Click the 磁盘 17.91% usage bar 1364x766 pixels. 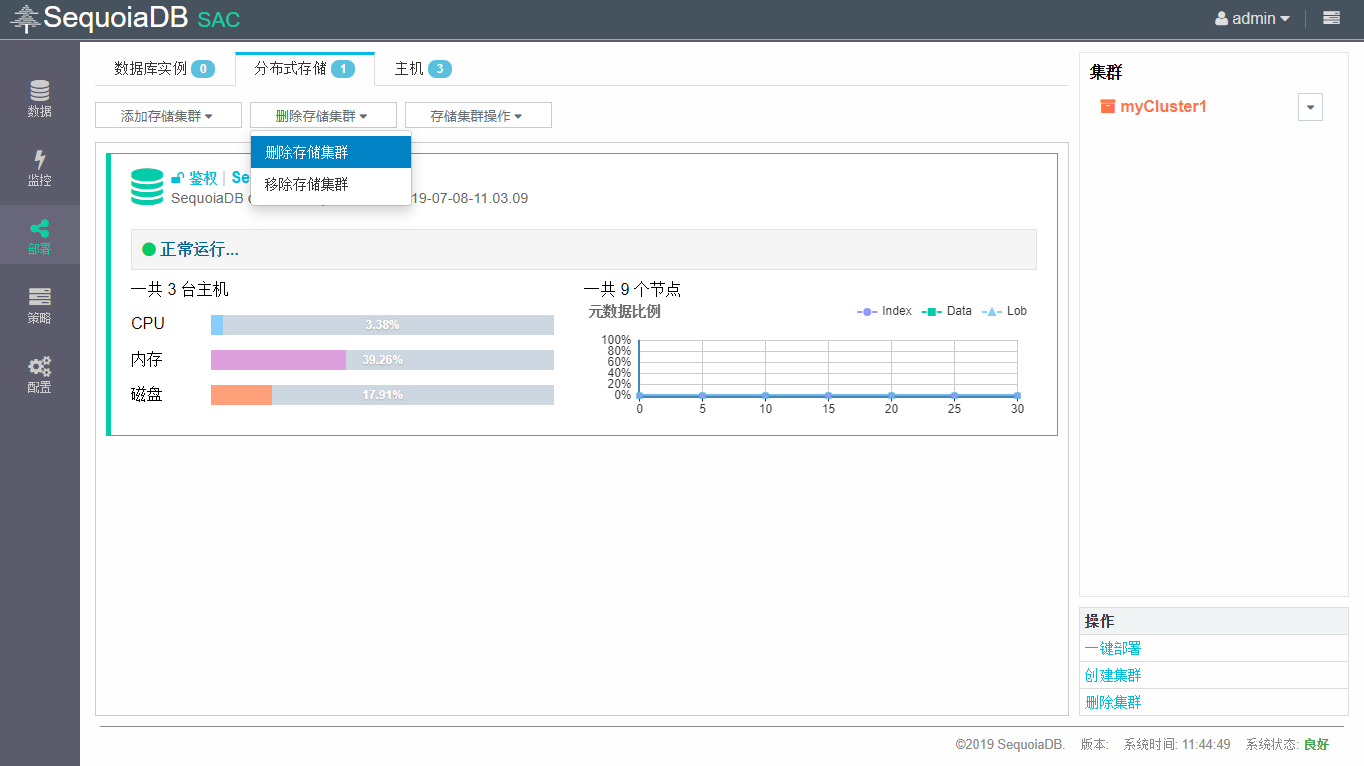(382, 395)
